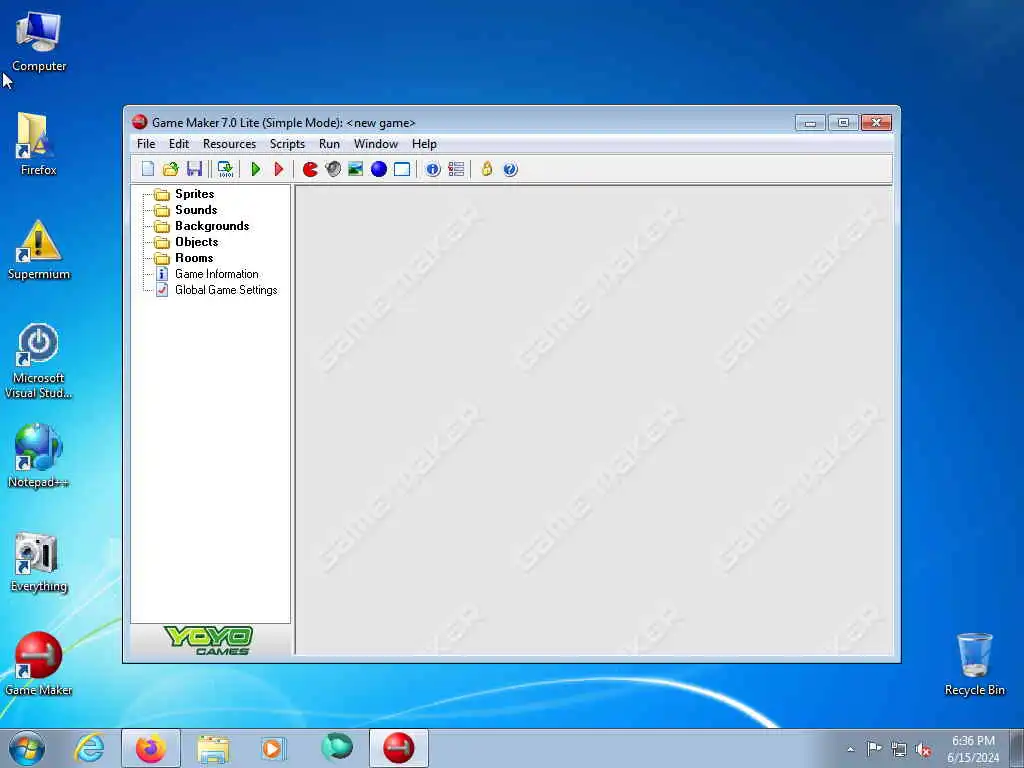This screenshot has width=1024, height=768.
Task: Open the Edit menu
Action: tap(178, 144)
